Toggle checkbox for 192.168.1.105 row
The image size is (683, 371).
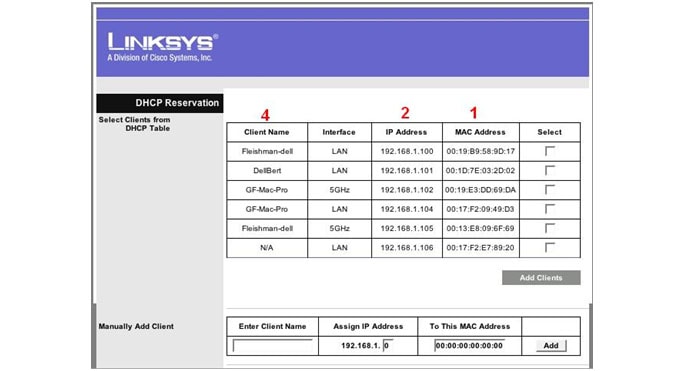pos(550,228)
